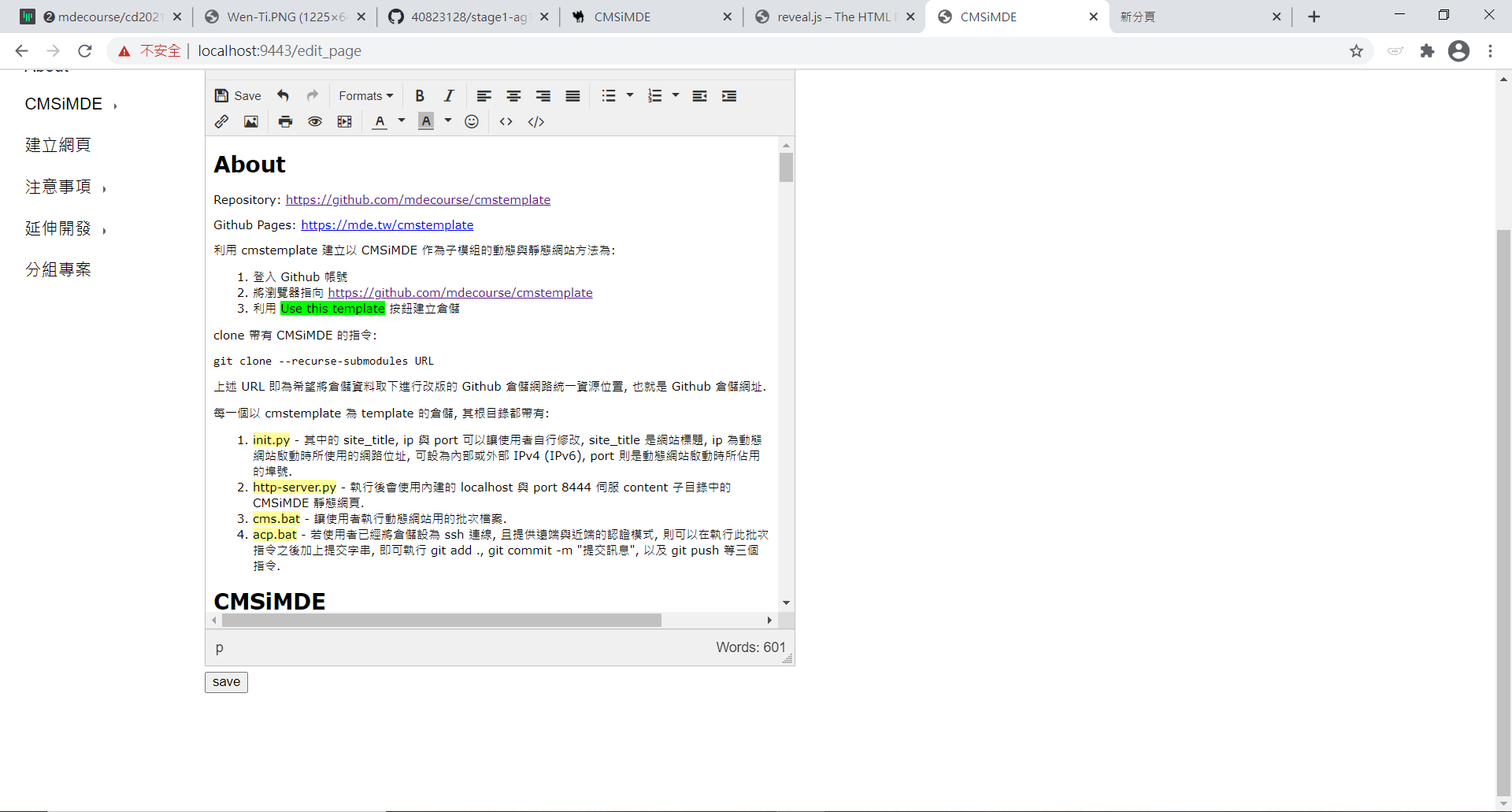Open the 分組專案 sidebar item
Viewport: 1512px width, 812px height.
coord(58,269)
